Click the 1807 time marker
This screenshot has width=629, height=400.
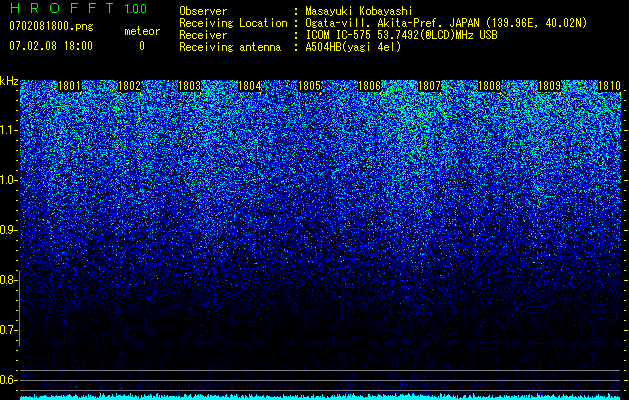pos(430,86)
